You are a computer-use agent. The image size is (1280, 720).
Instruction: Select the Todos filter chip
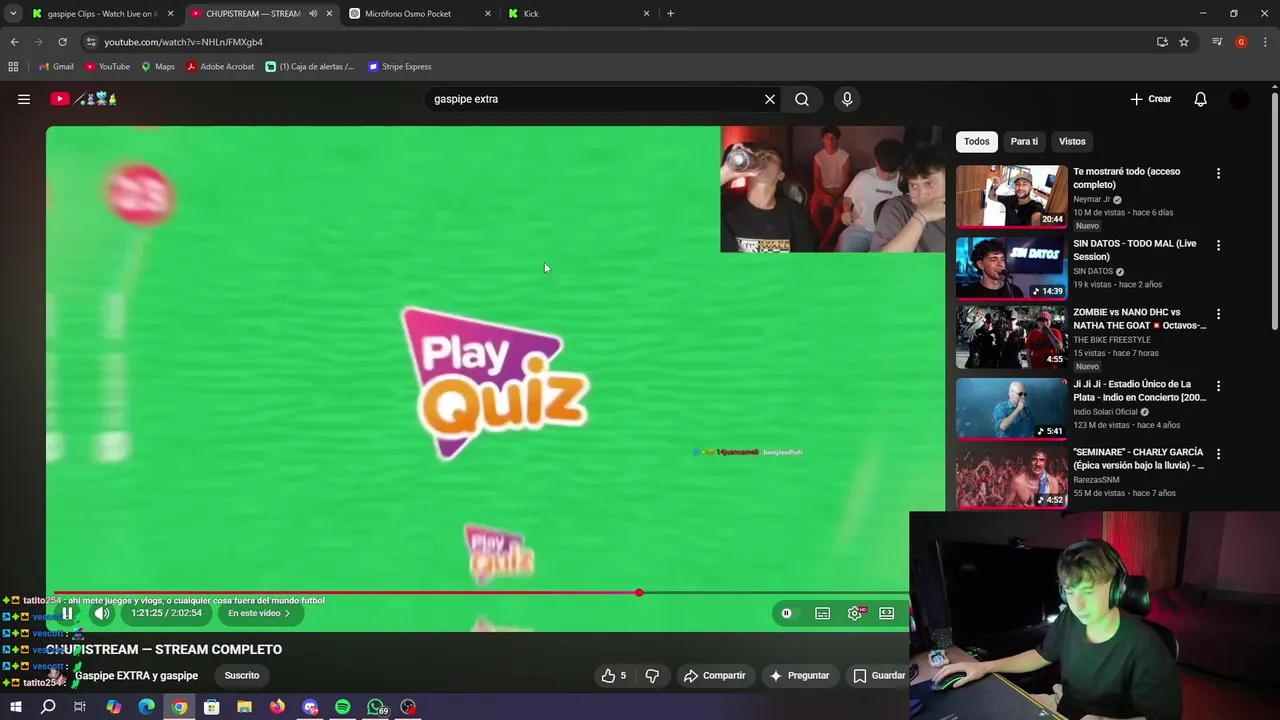coord(976,142)
